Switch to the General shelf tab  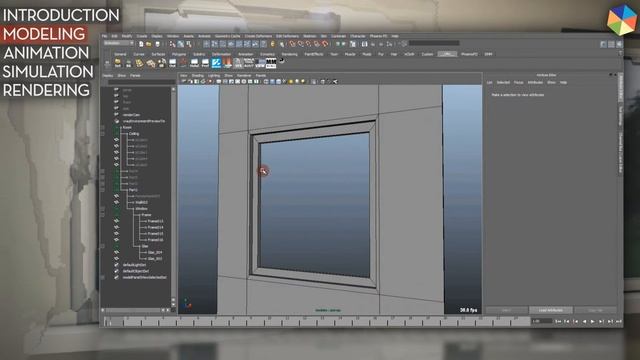coord(120,54)
